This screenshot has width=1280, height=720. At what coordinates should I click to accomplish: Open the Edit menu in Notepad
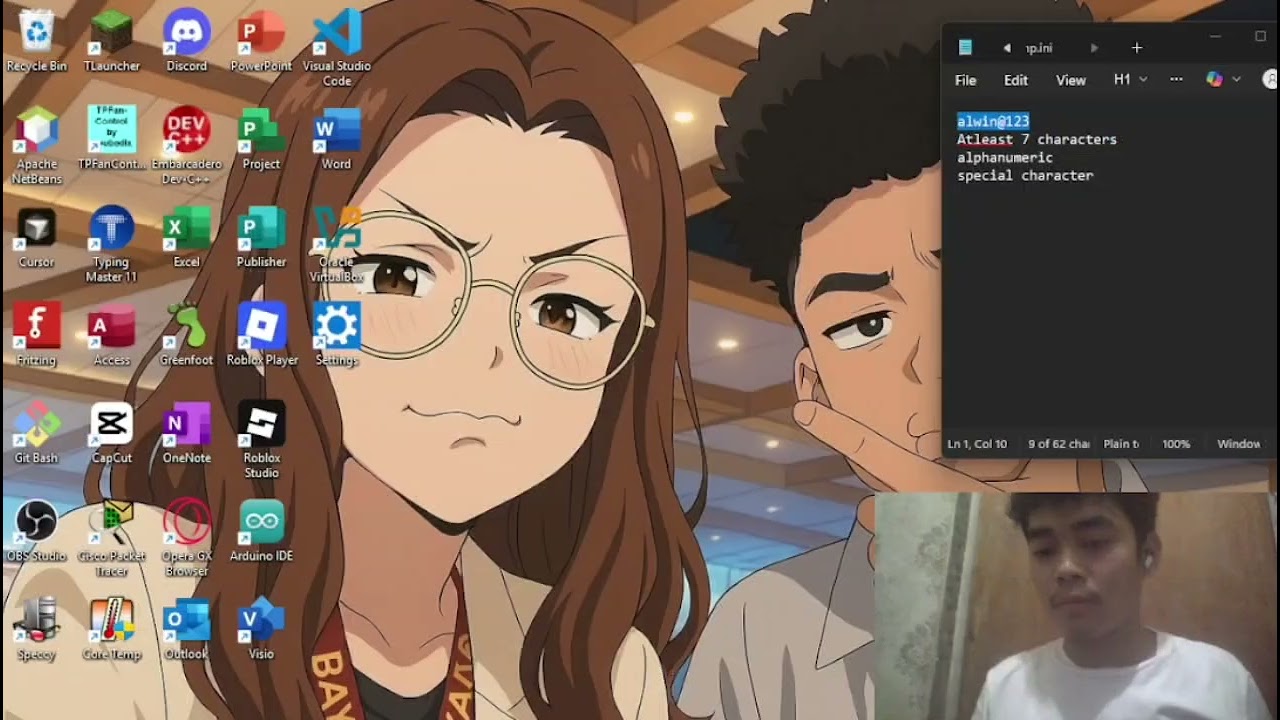pos(1016,80)
